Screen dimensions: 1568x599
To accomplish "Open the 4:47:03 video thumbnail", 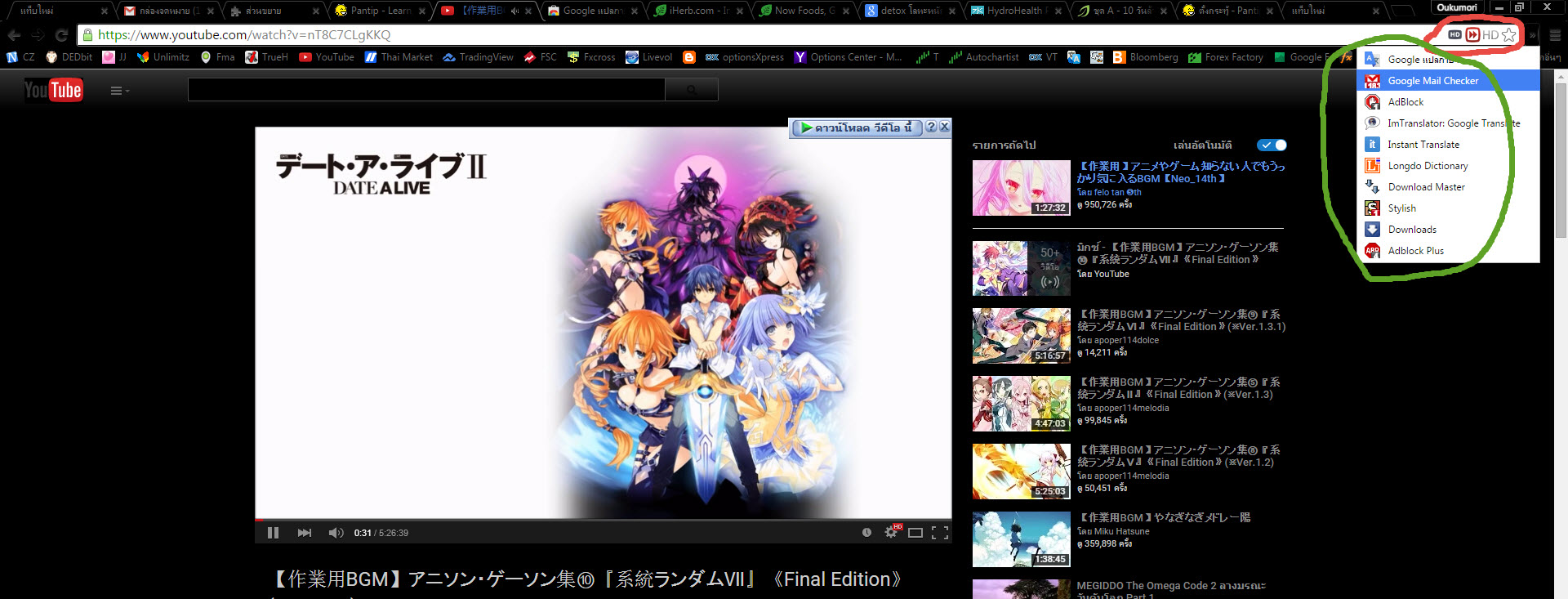I will (1021, 404).
